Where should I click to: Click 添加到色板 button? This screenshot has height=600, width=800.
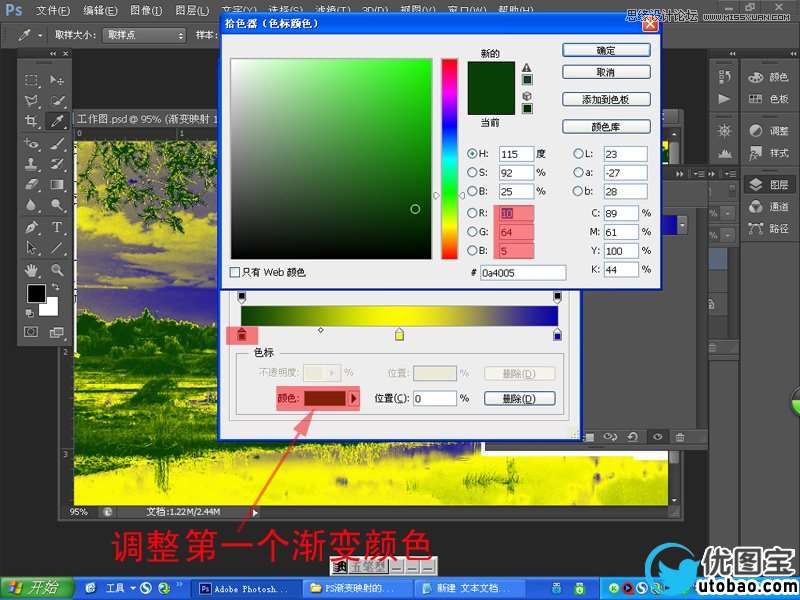(606, 99)
